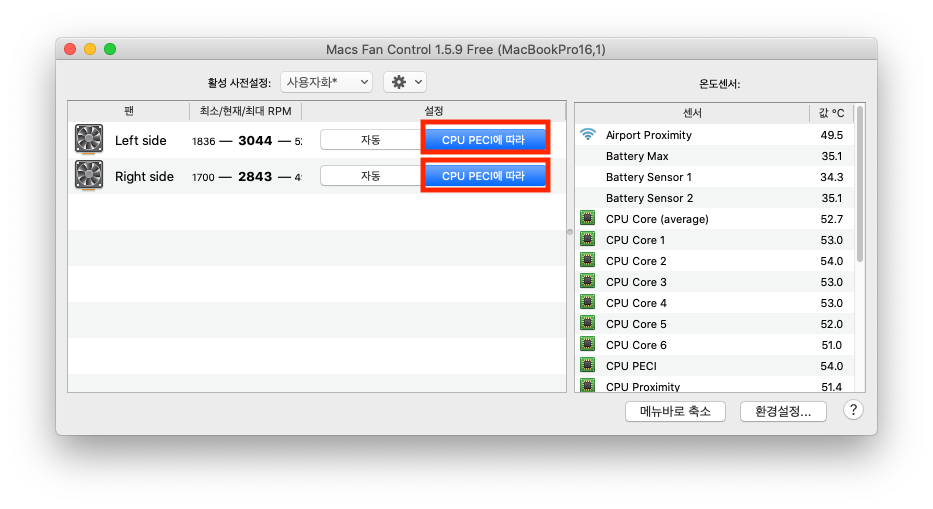Select the Battery Sensor 2 row

pos(715,198)
